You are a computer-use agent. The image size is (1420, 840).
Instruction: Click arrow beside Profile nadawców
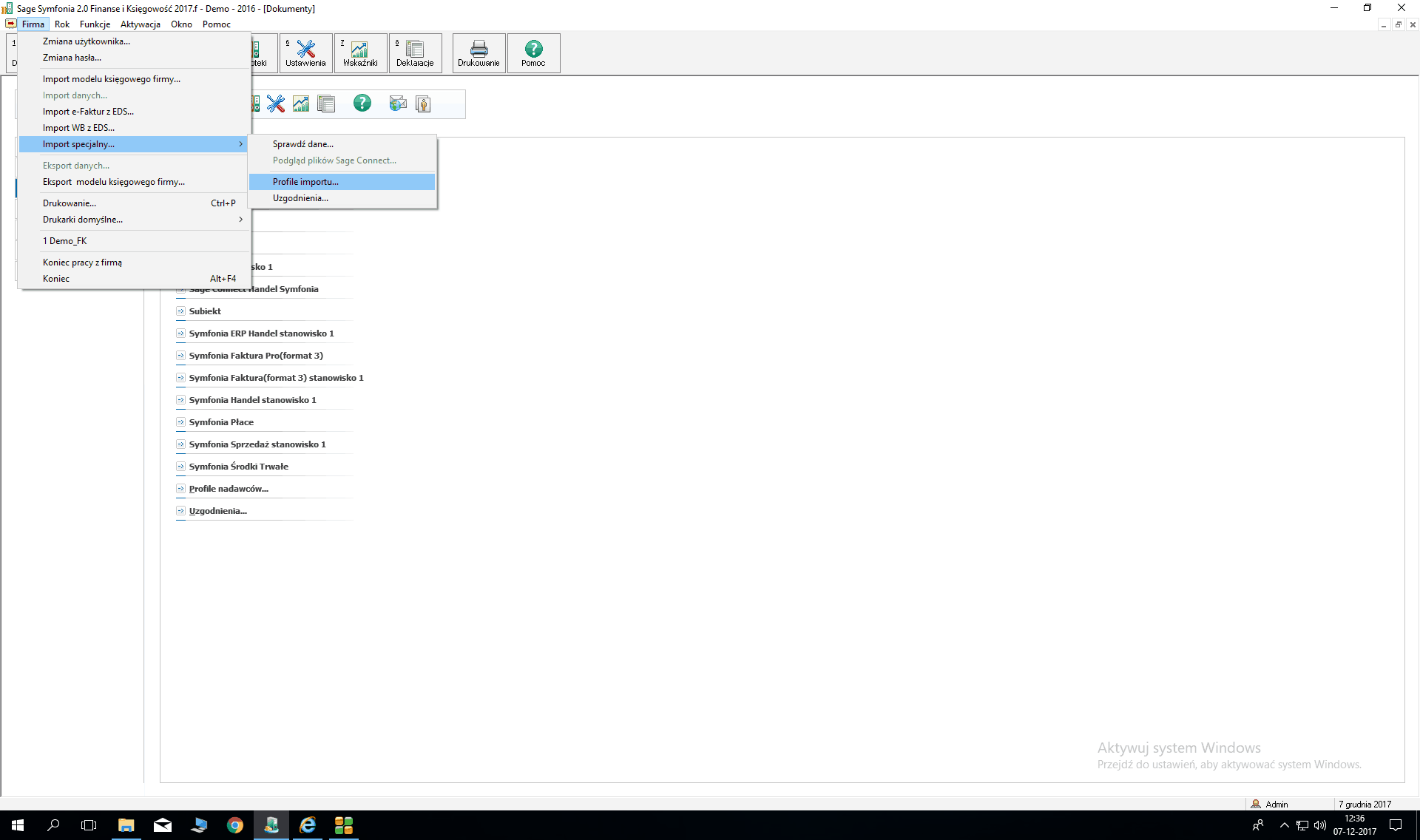[180, 489]
